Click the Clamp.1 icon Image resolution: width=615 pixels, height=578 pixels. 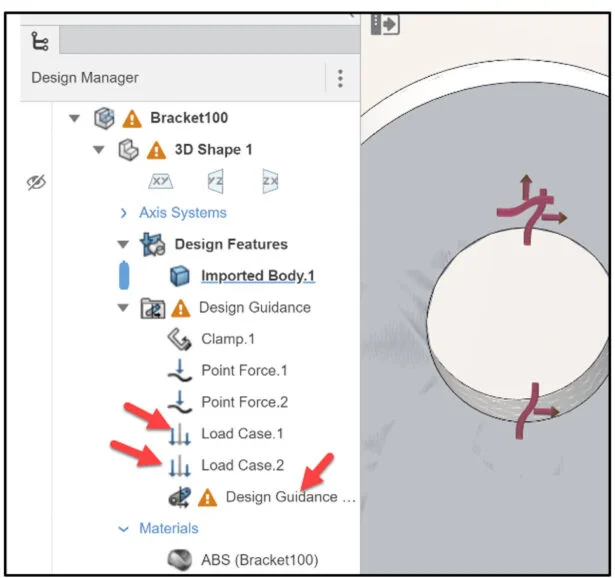(x=179, y=339)
